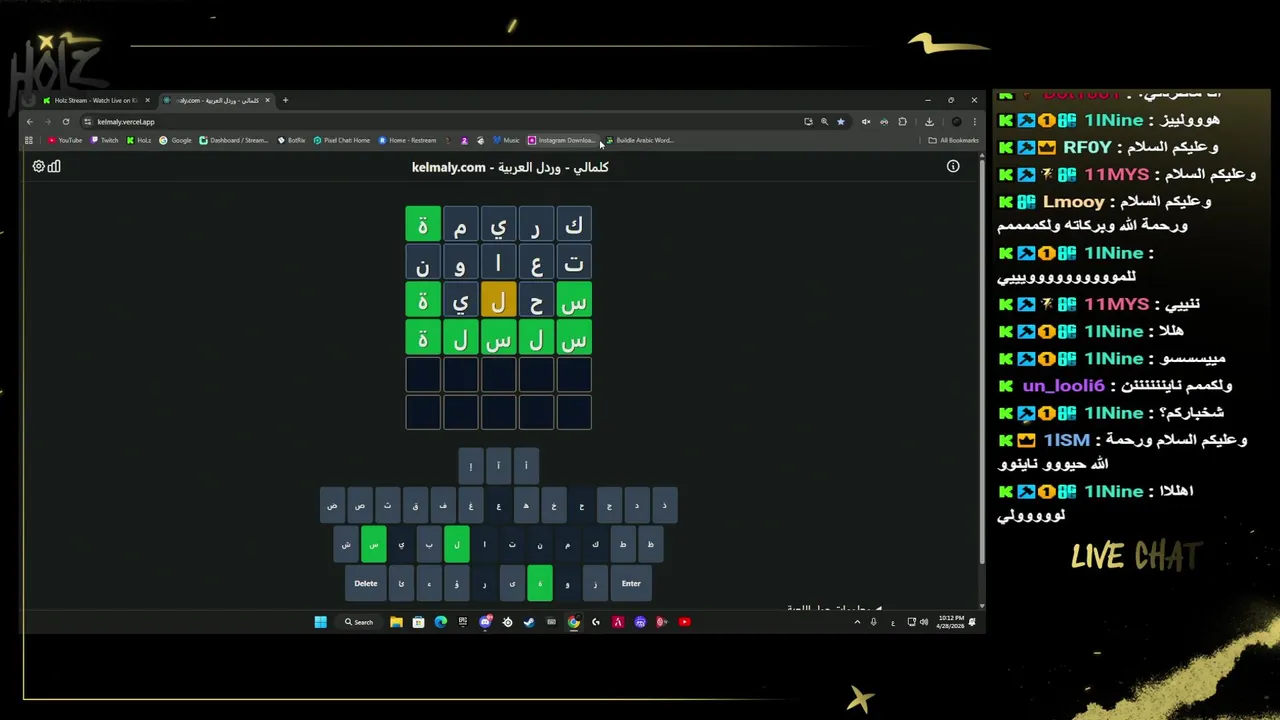Open the Chrome profile avatar
Viewport: 1280px width, 720px height.
tap(956, 122)
